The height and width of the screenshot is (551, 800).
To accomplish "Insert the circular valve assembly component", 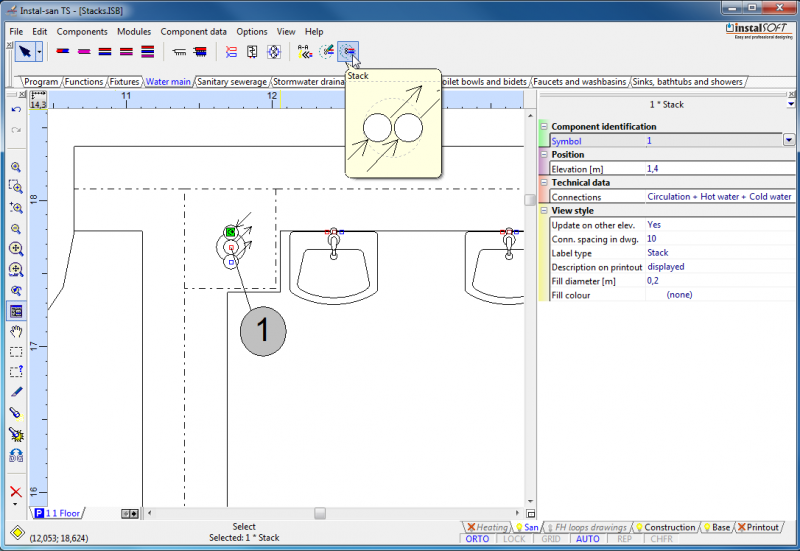I will [274, 52].
